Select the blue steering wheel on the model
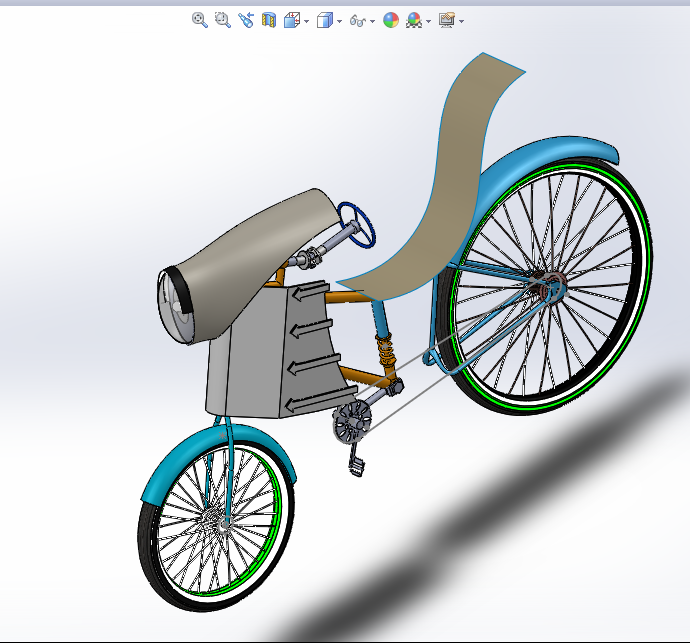 [357, 224]
